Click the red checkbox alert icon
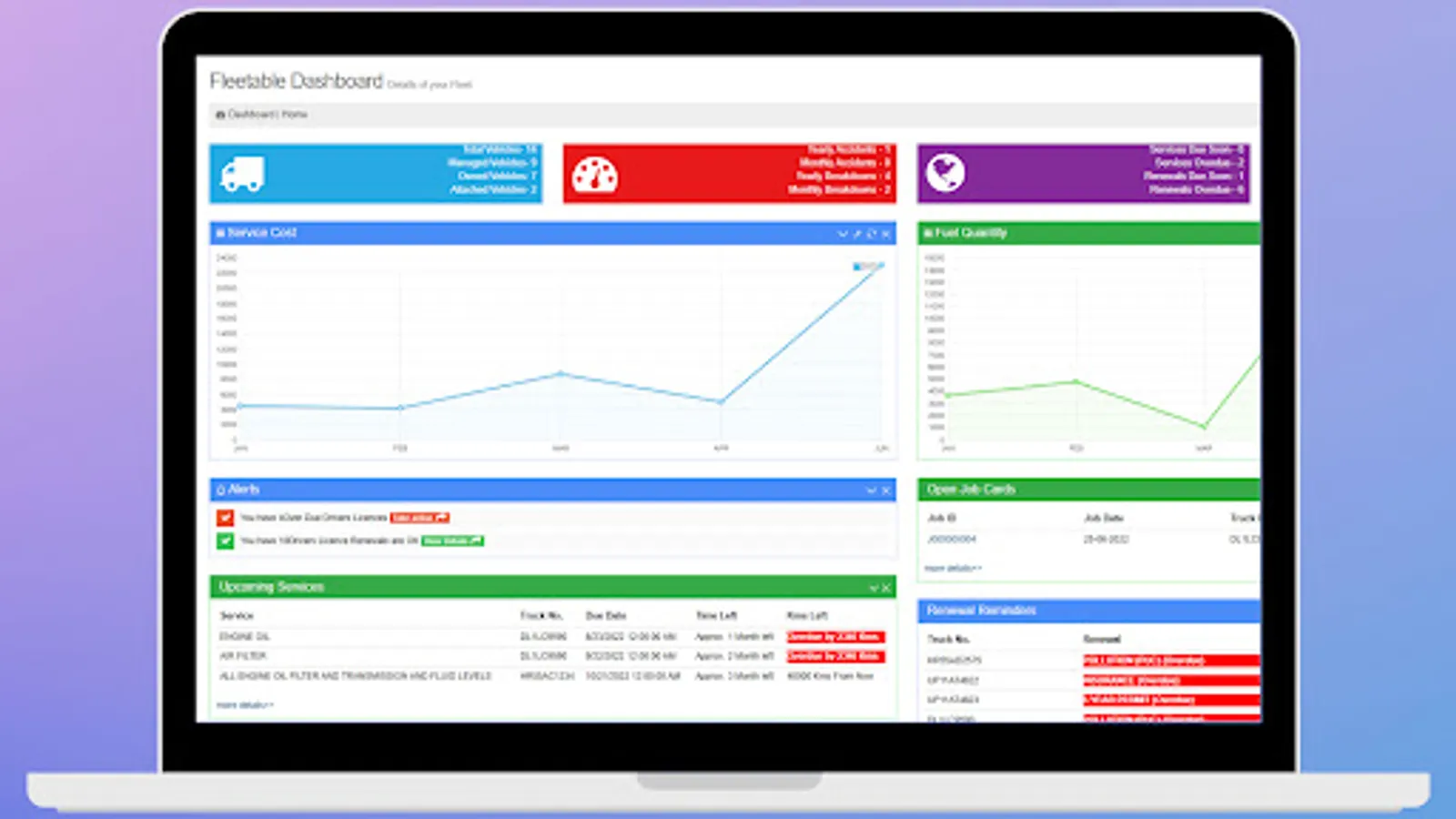The height and width of the screenshot is (819, 1456). 225,518
